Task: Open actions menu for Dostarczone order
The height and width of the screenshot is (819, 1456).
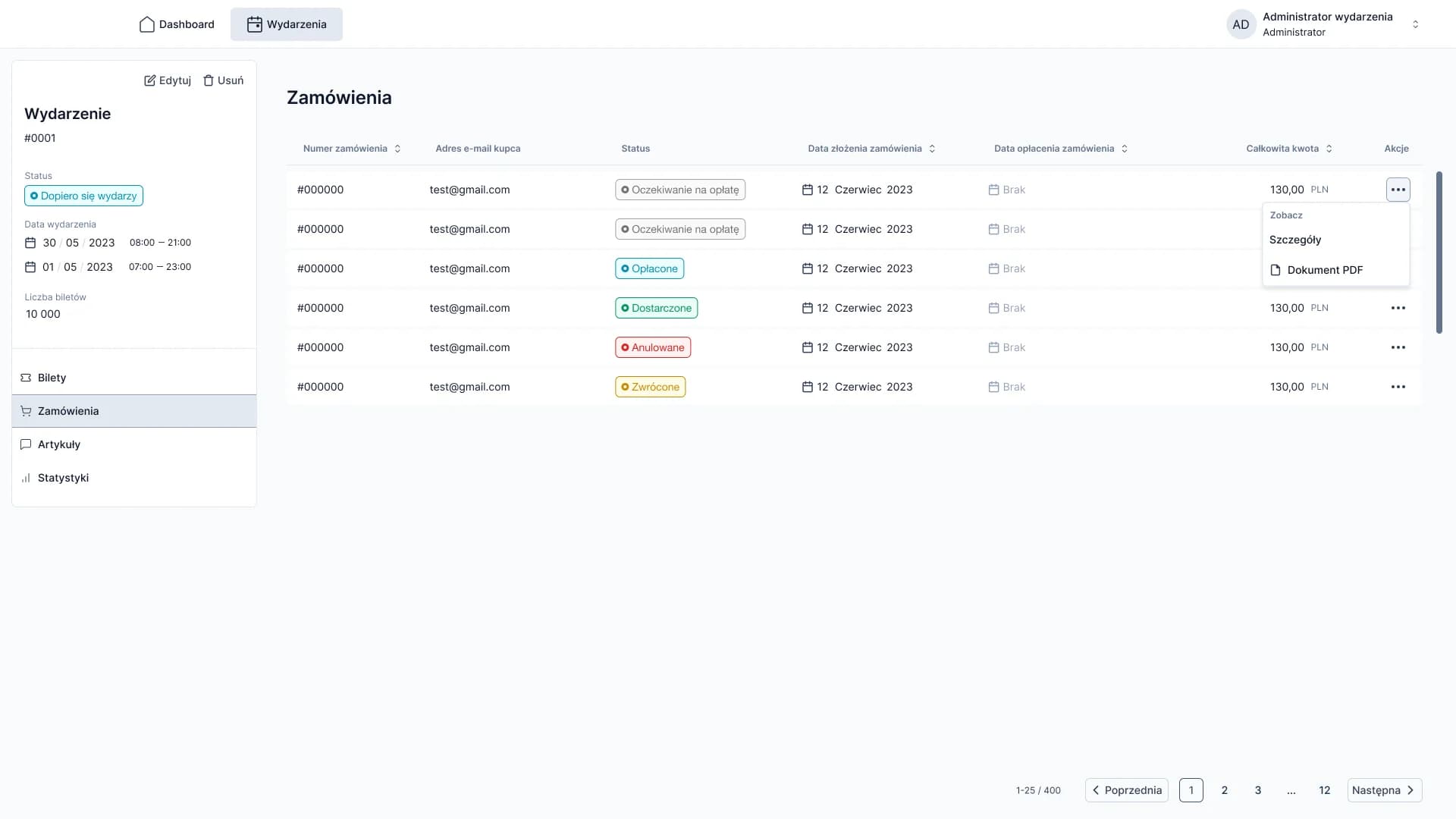Action: coord(1398,308)
